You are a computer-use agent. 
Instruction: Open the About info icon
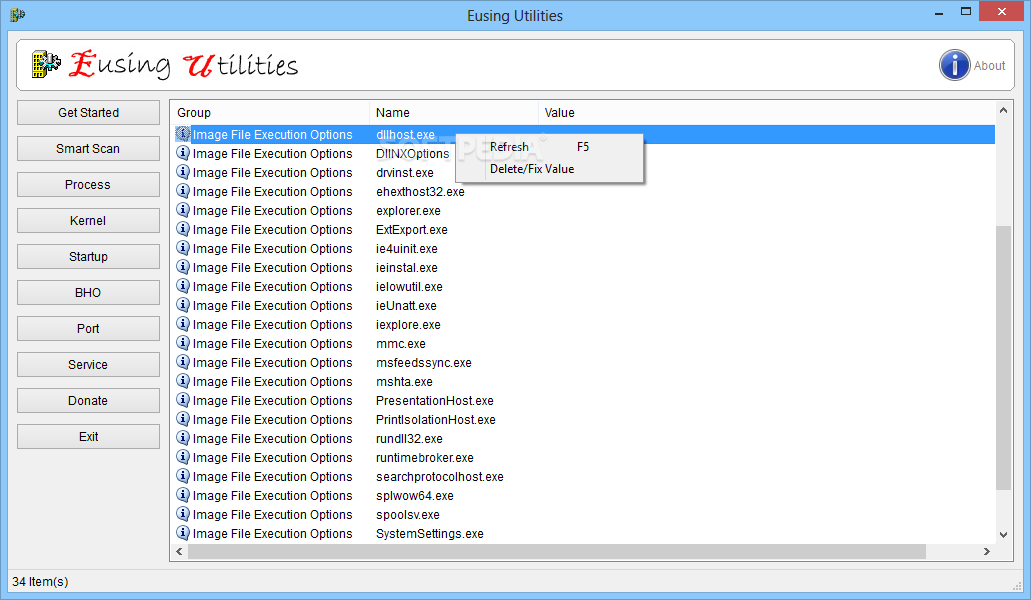(954, 65)
